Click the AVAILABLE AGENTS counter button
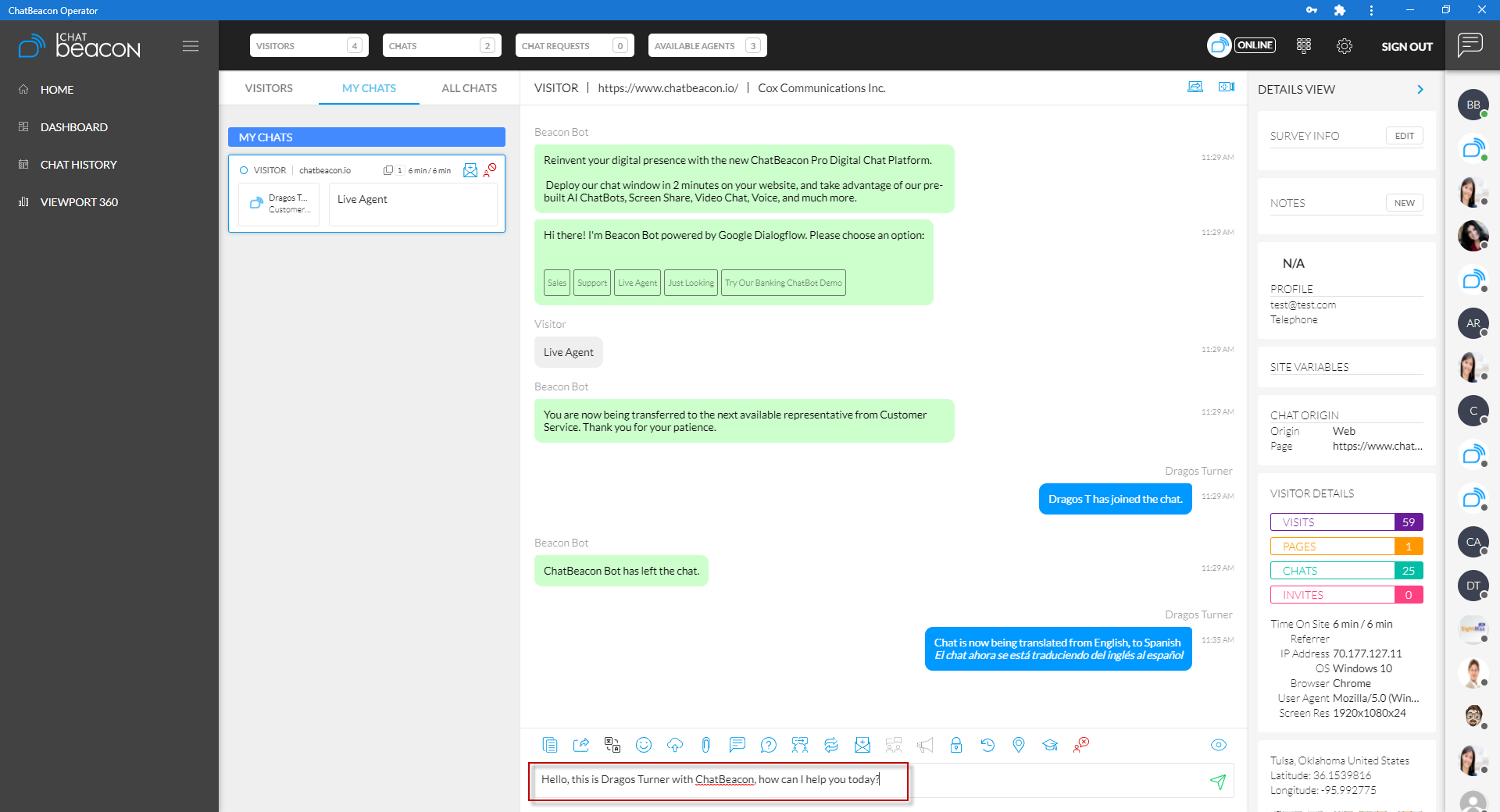The width and height of the screenshot is (1500, 812). tap(708, 45)
